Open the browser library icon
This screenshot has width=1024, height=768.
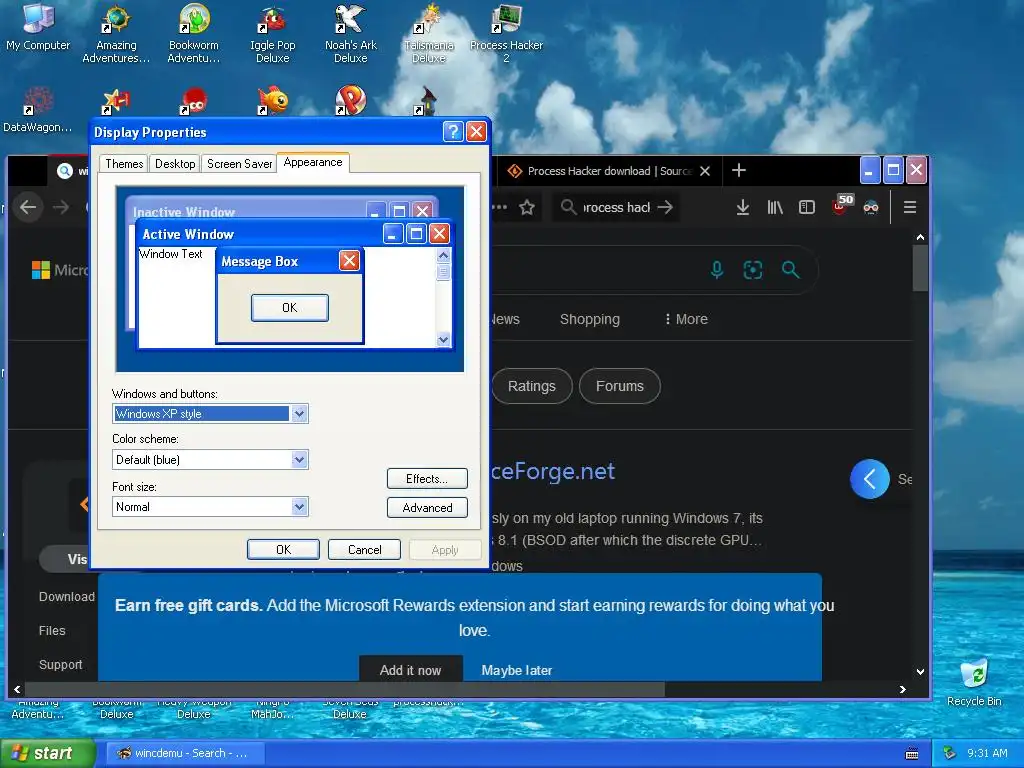point(775,208)
